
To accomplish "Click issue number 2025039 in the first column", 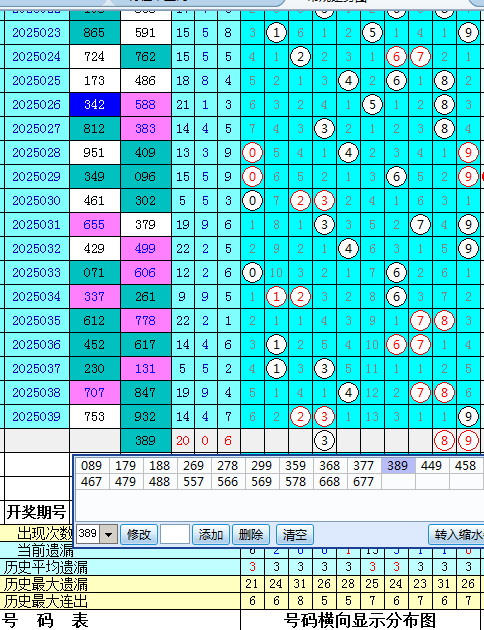I will 37,417.
